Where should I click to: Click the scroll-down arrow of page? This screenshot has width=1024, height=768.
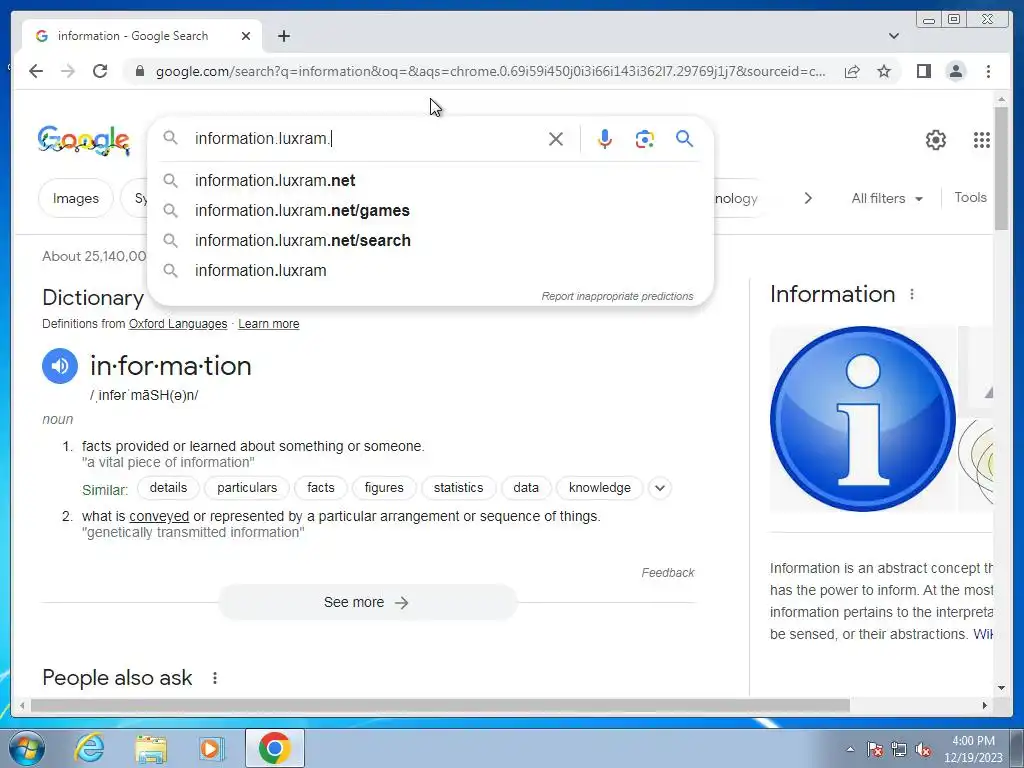pyautogui.click(x=1001, y=688)
